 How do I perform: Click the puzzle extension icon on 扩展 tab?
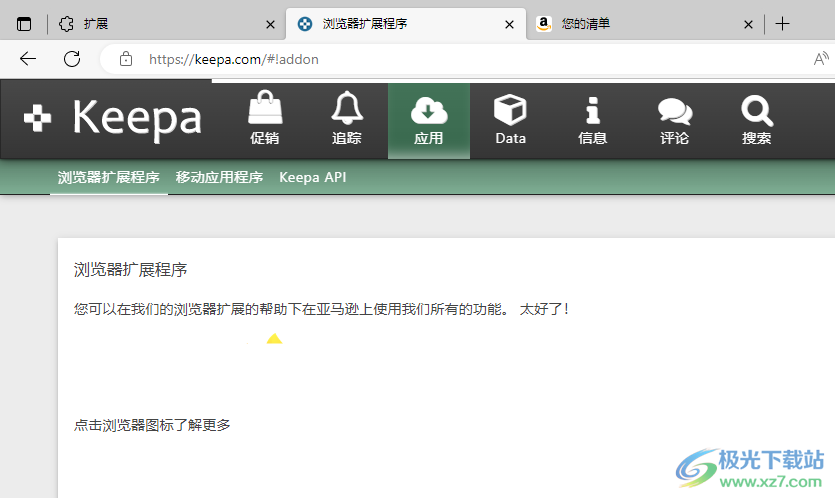[67, 24]
